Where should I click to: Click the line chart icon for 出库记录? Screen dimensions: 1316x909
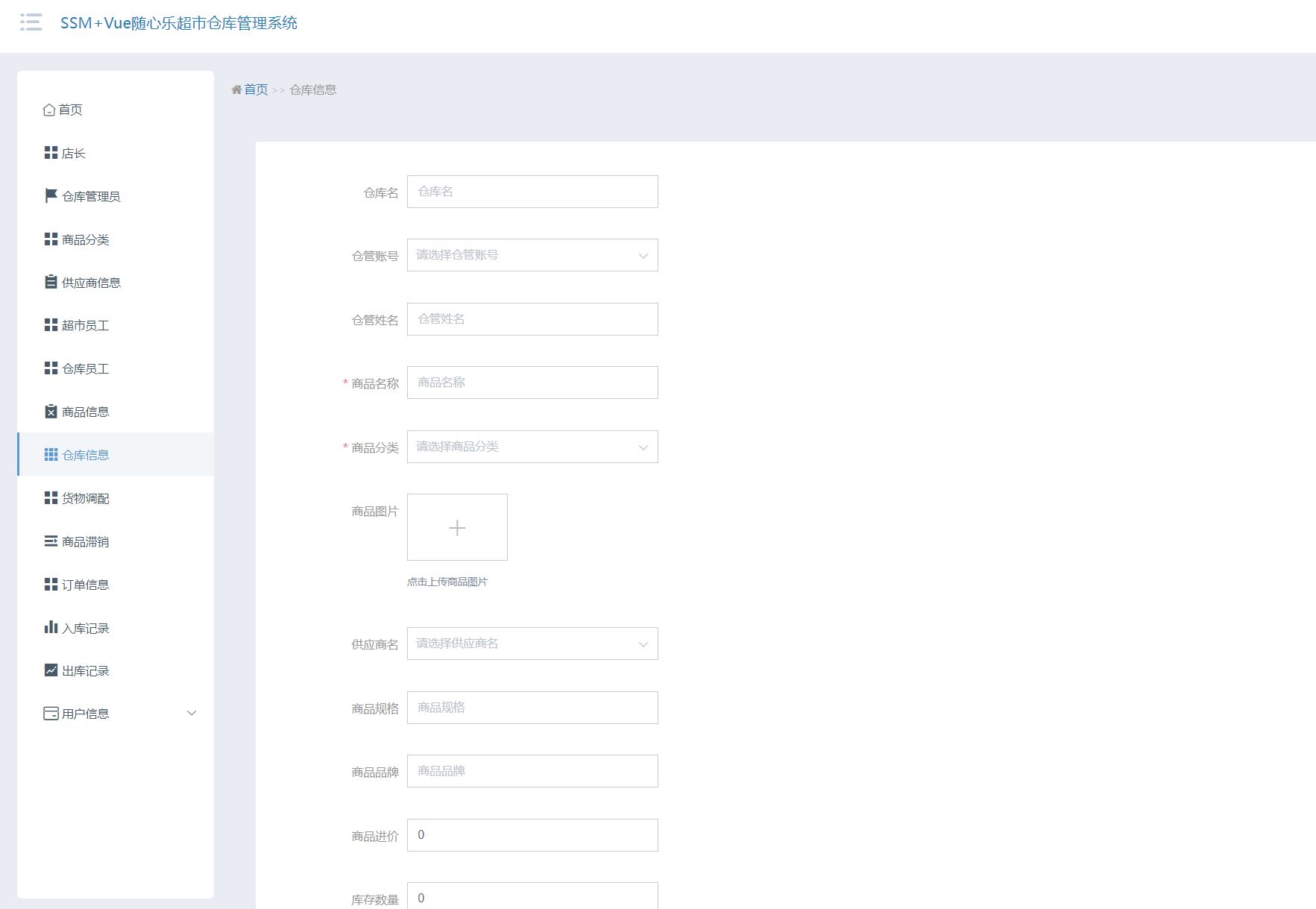pyautogui.click(x=51, y=670)
